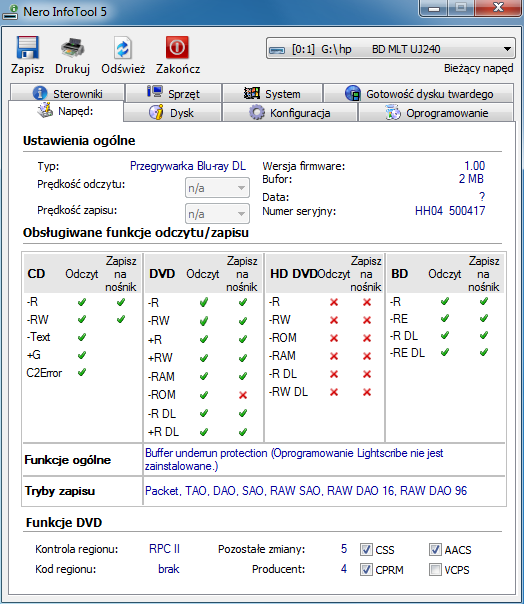Enable the VCPS checkbox
This screenshot has height=604, width=524.
pyautogui.click(x=435, y=569)
